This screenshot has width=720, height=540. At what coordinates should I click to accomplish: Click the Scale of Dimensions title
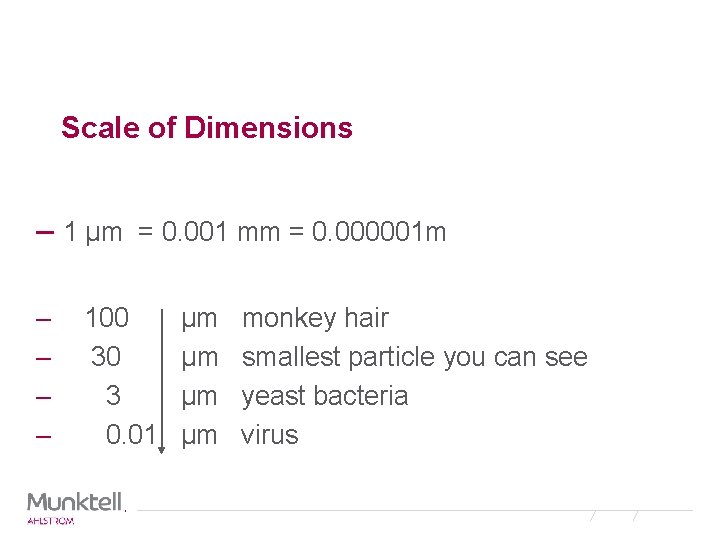pos(207,127)
